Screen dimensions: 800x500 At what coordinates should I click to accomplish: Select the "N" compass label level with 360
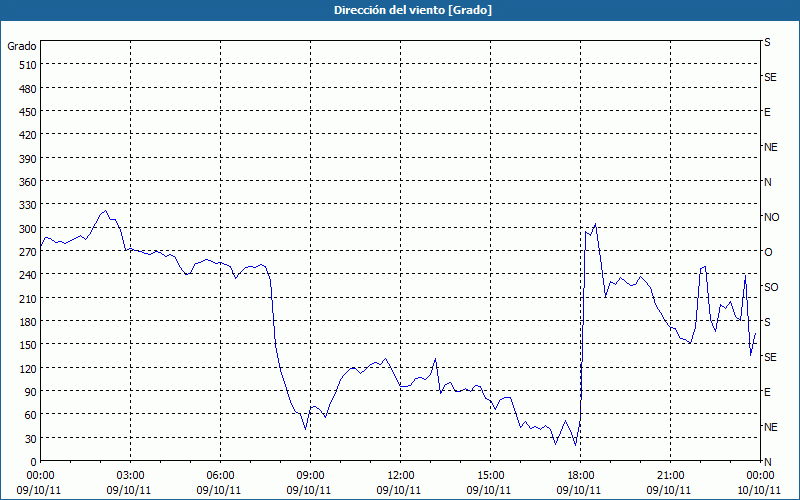[768, 182]
